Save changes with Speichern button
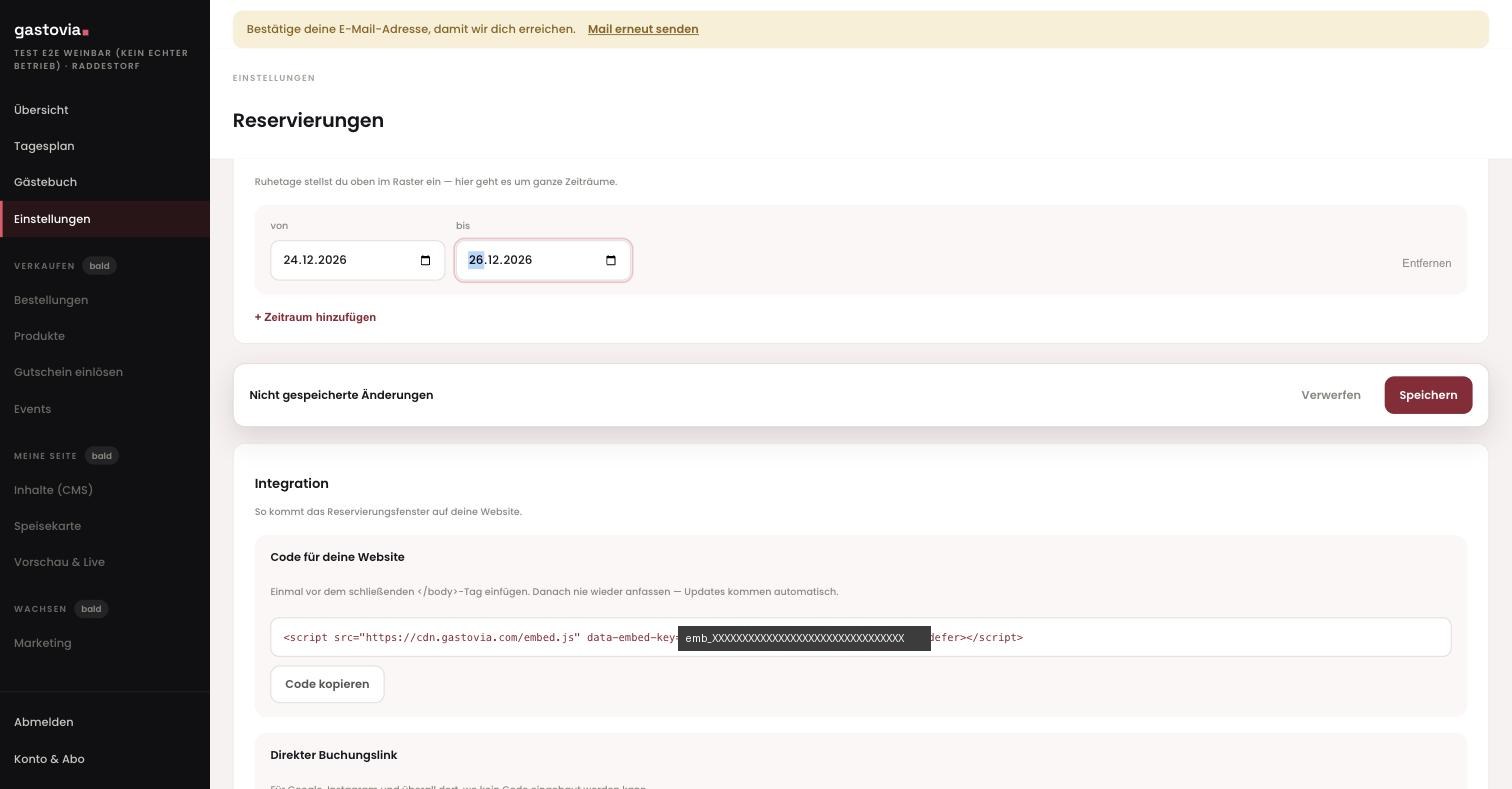1512x789 pixels. pos(1428,395)
